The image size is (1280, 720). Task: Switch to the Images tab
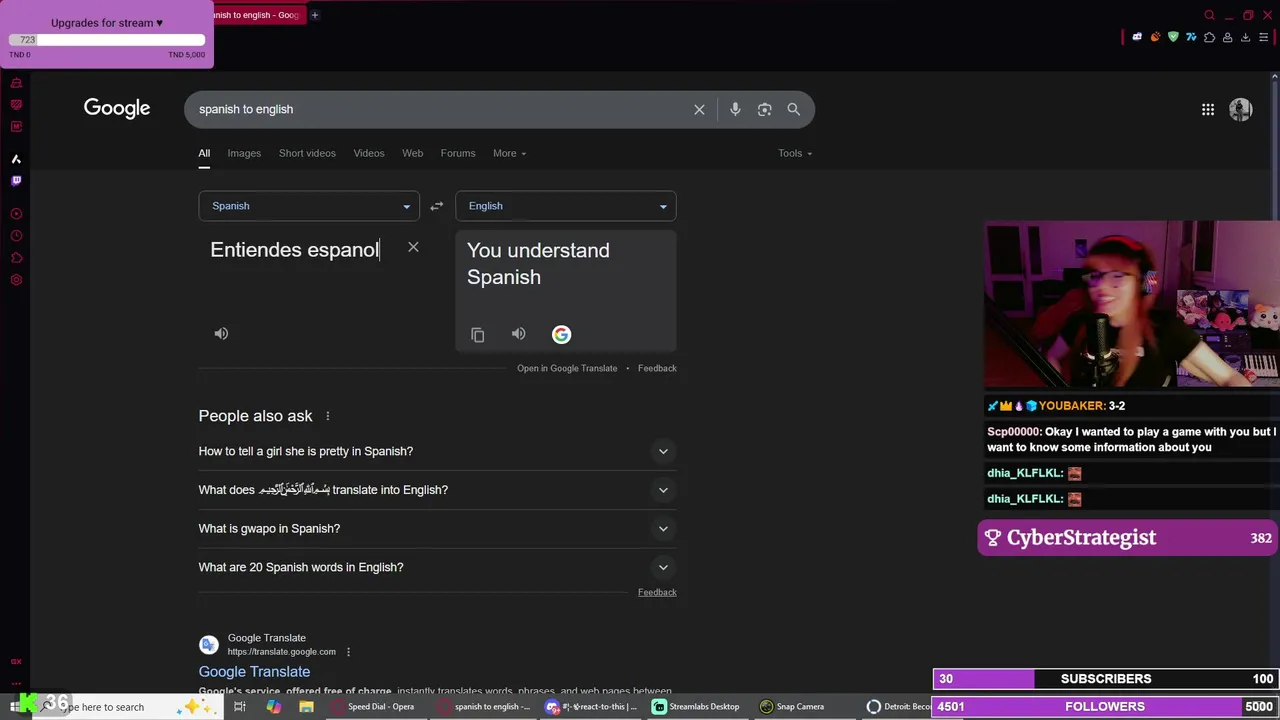point(244,153)
